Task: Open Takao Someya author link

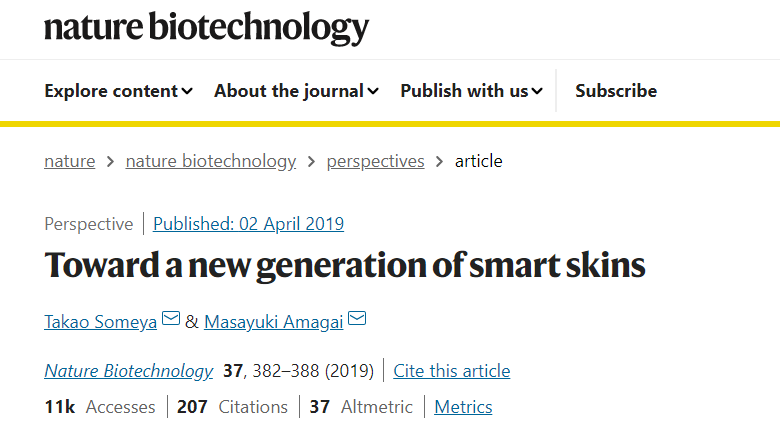Action: 100,322
